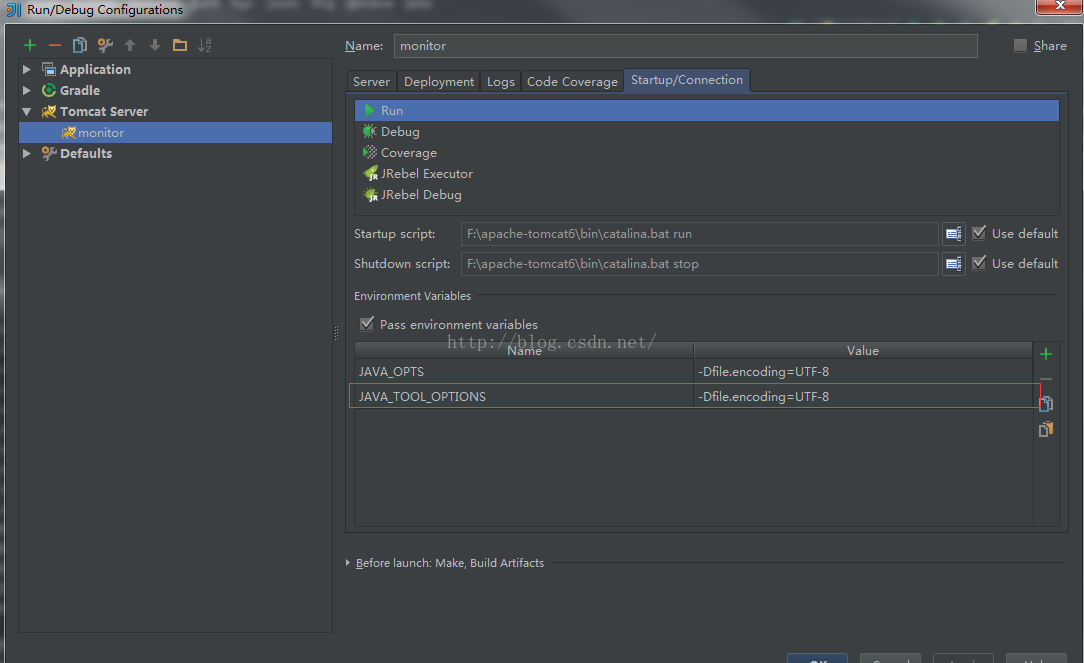This screenshot has width=1084, height=663.
Task: Select the Application configuration type
Action: point(95,69)
